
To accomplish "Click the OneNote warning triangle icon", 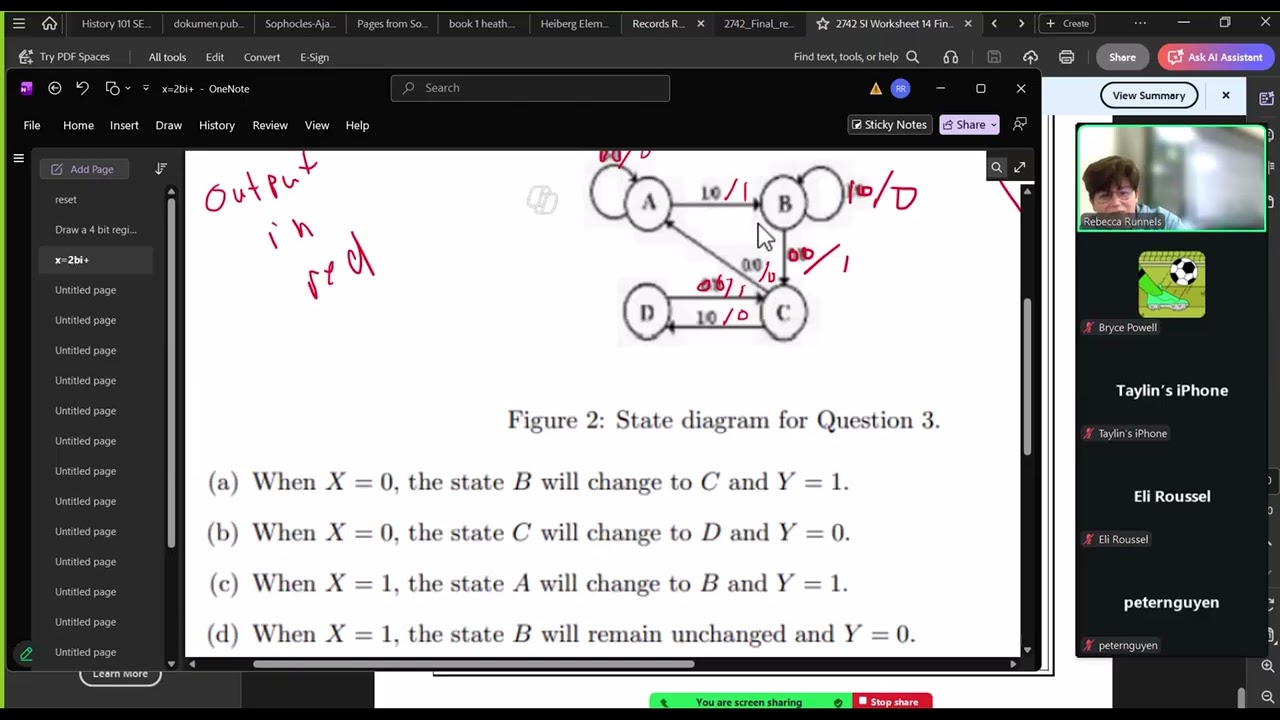I will pos(876,89).
